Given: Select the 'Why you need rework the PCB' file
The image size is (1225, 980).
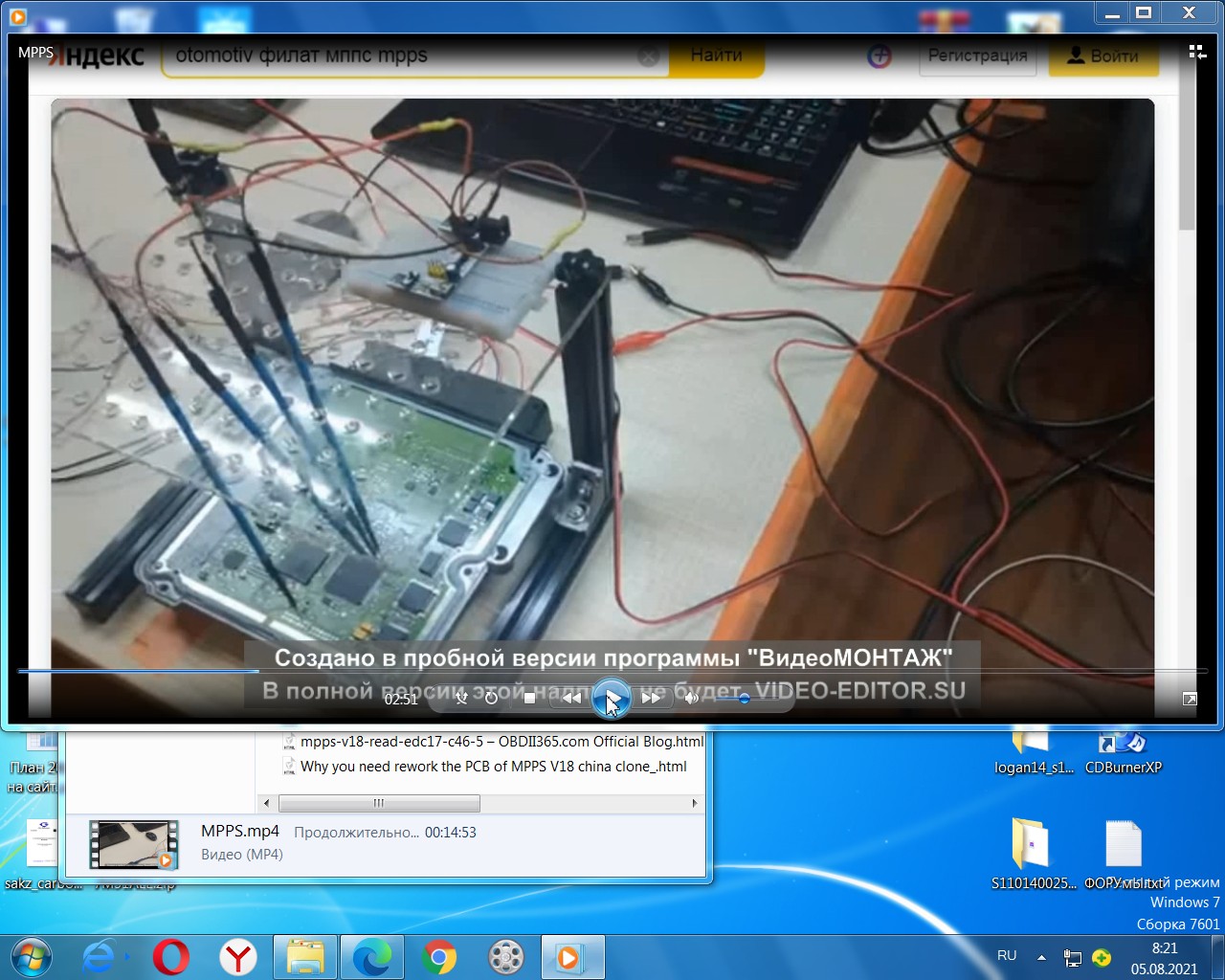Looking at the screenshot, I should pyautogui.click(x=493, y=767).
